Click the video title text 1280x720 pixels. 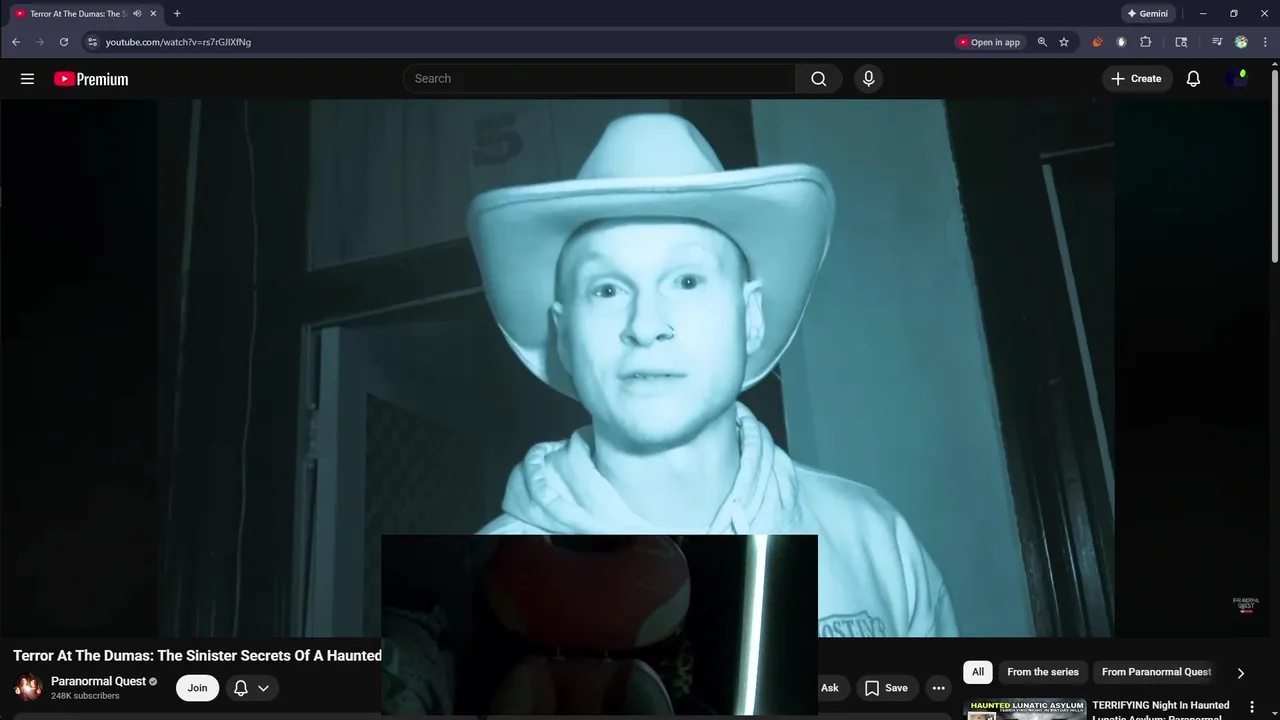(197, 656)
